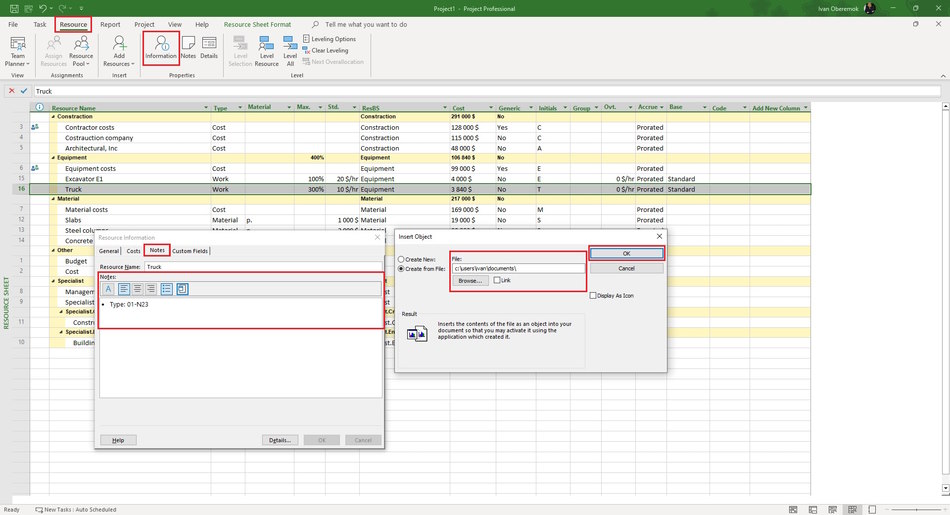Screen dimensions: 950x515
Task: Switch to the General tab in Resource Information
Action: (x=109, y=251)
